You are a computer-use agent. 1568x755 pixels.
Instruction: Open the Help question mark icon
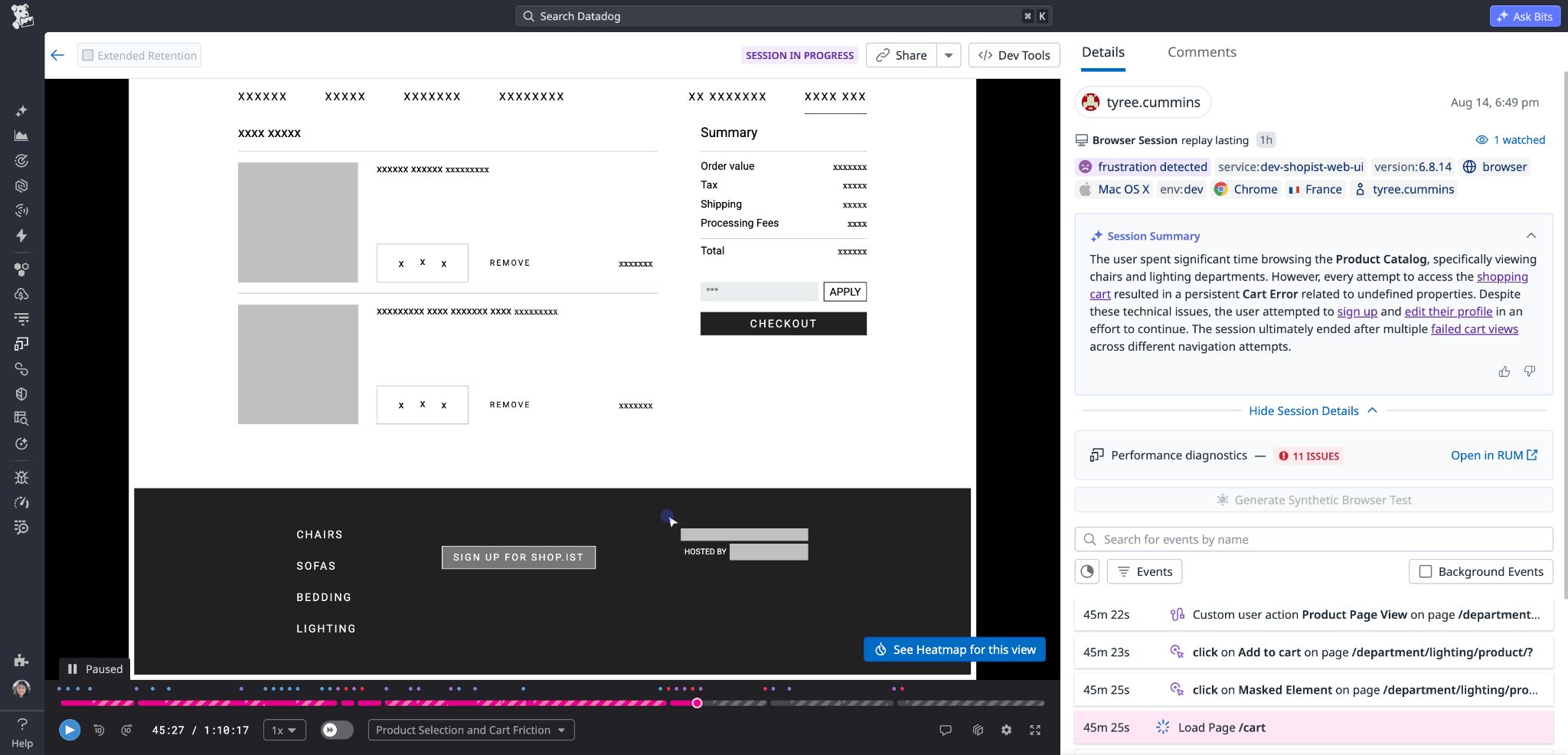coord(22,731)
